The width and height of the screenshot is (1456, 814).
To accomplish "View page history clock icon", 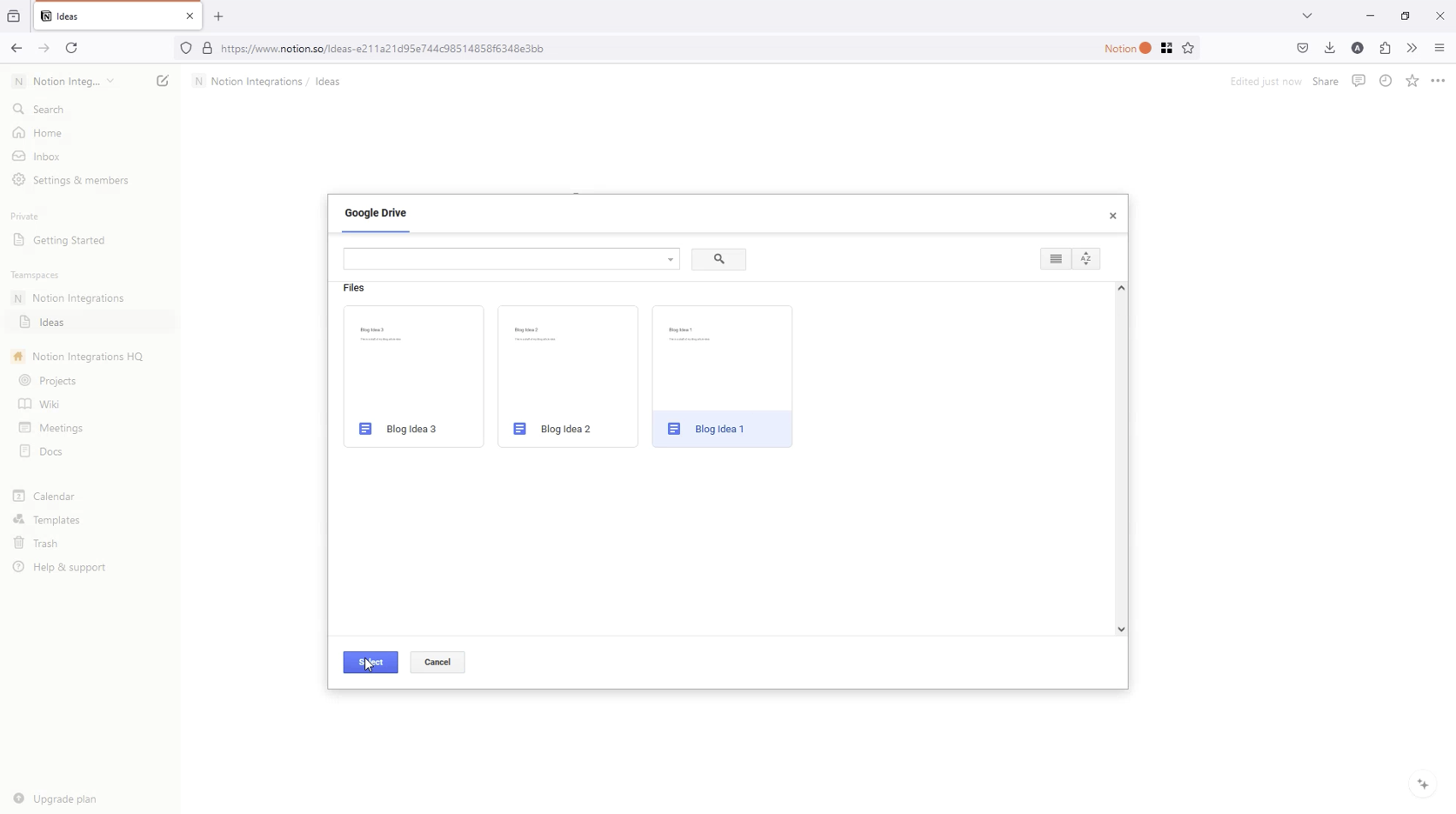I will coord(1386,81).
